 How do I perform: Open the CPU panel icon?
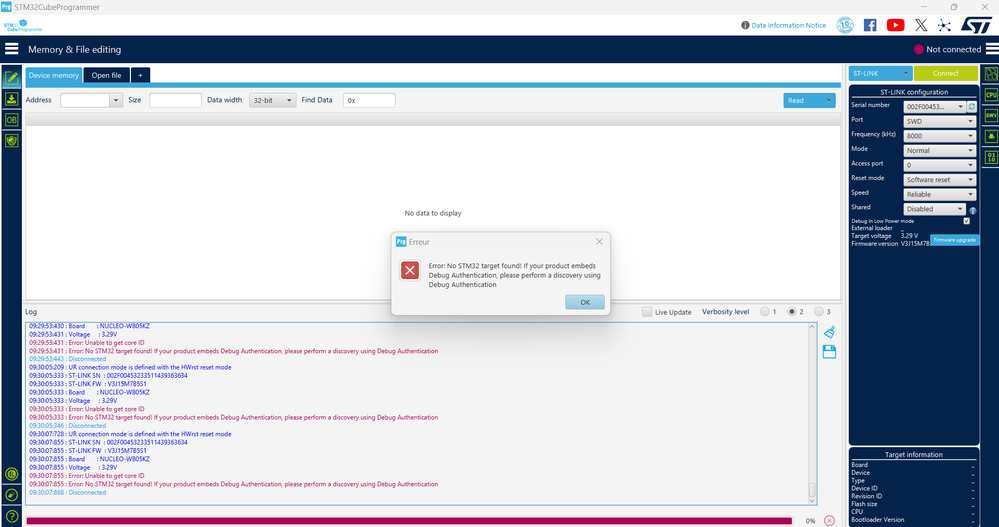[x=991, y=95]
